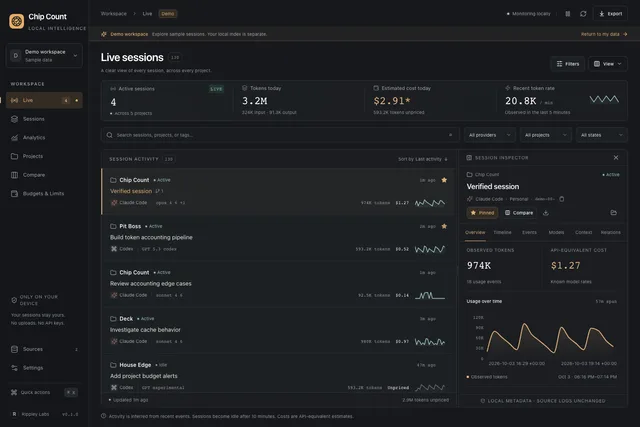This screenshot has height=427, width=640.
Task: Switch to the Overview tab
Action: point(475,232)
